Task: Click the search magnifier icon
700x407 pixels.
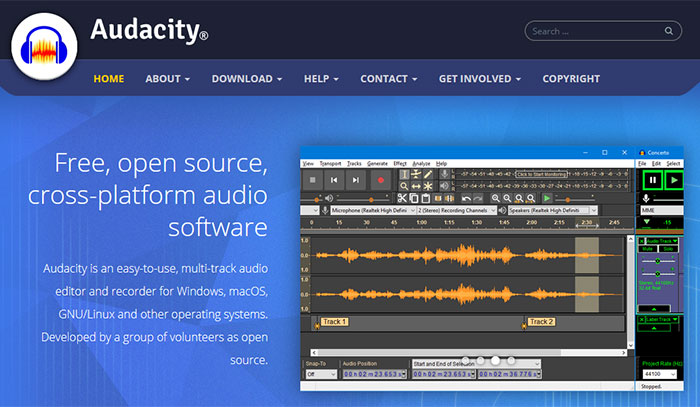Action: pos(668,31)
